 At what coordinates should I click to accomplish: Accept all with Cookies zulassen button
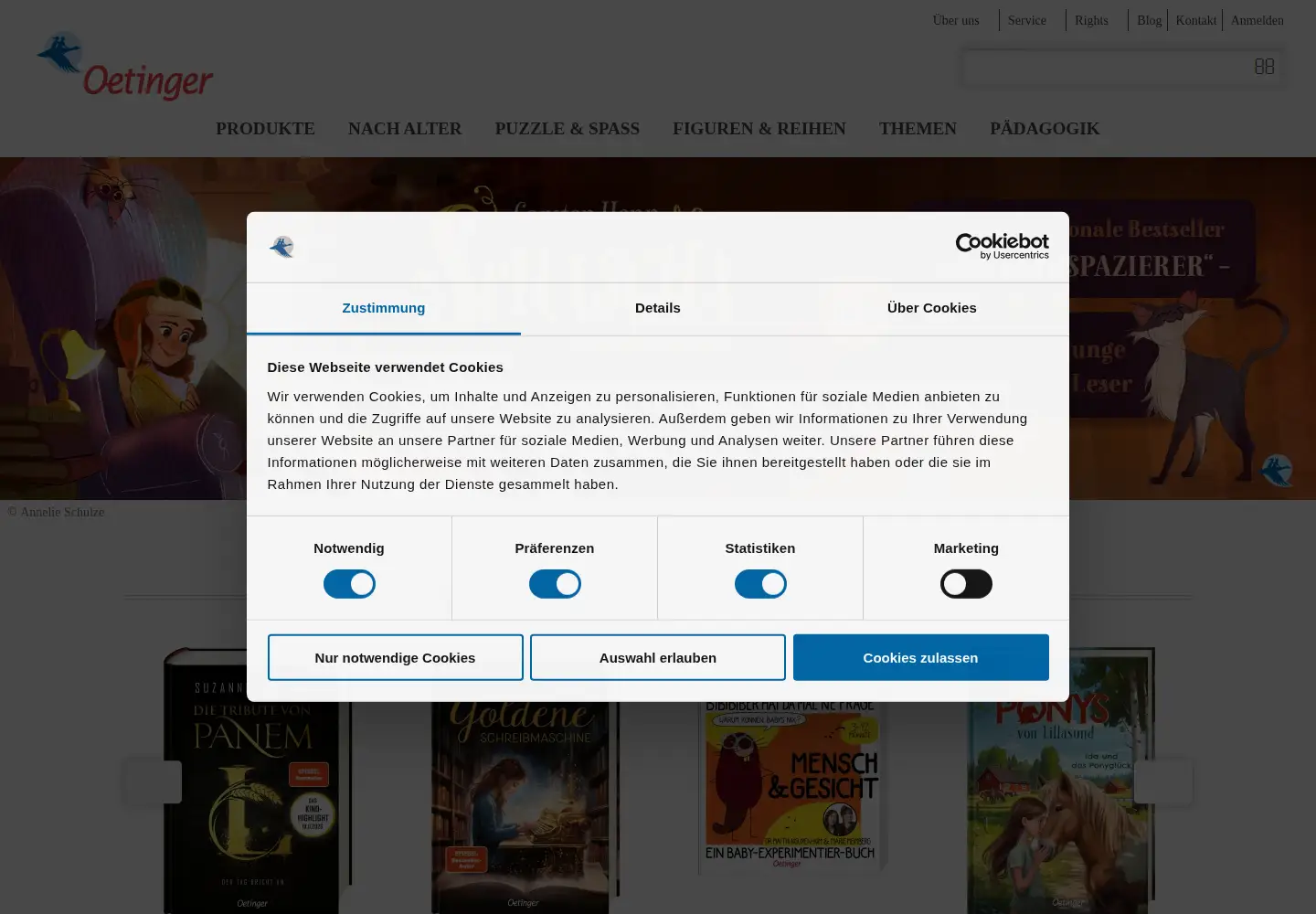(x=920, y=658)
